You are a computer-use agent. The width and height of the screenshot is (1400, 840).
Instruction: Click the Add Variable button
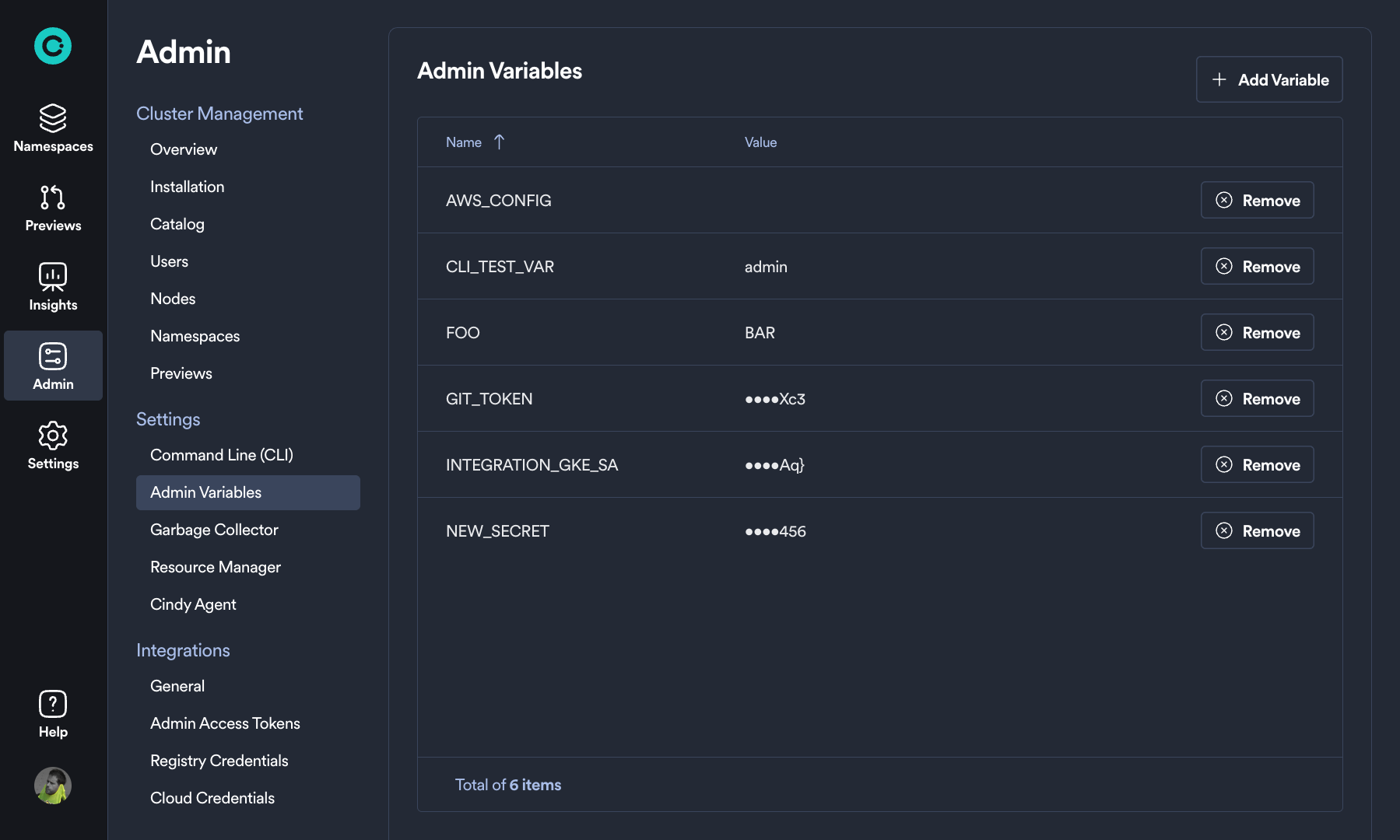click(1268, 79)
